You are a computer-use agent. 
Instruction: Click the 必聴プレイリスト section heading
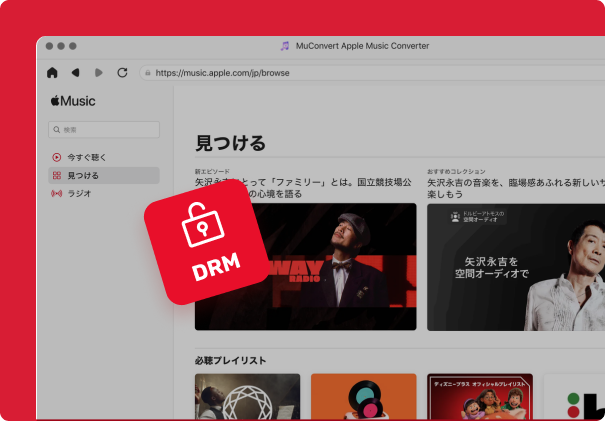(x=230, y=361)
